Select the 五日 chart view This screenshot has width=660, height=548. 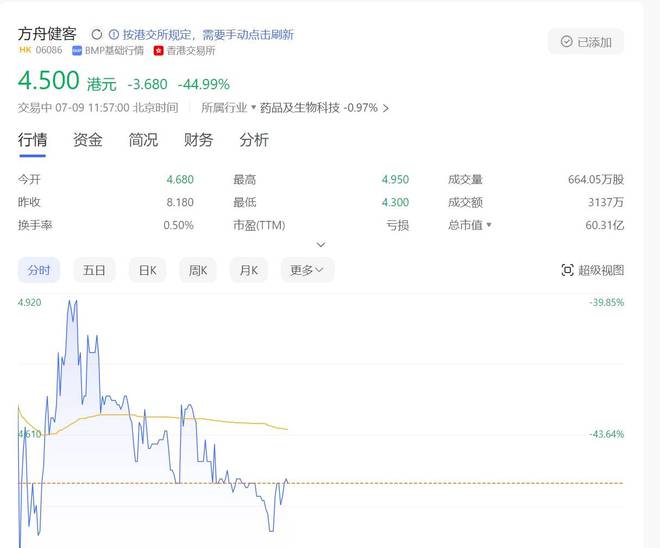pos(94,270)
